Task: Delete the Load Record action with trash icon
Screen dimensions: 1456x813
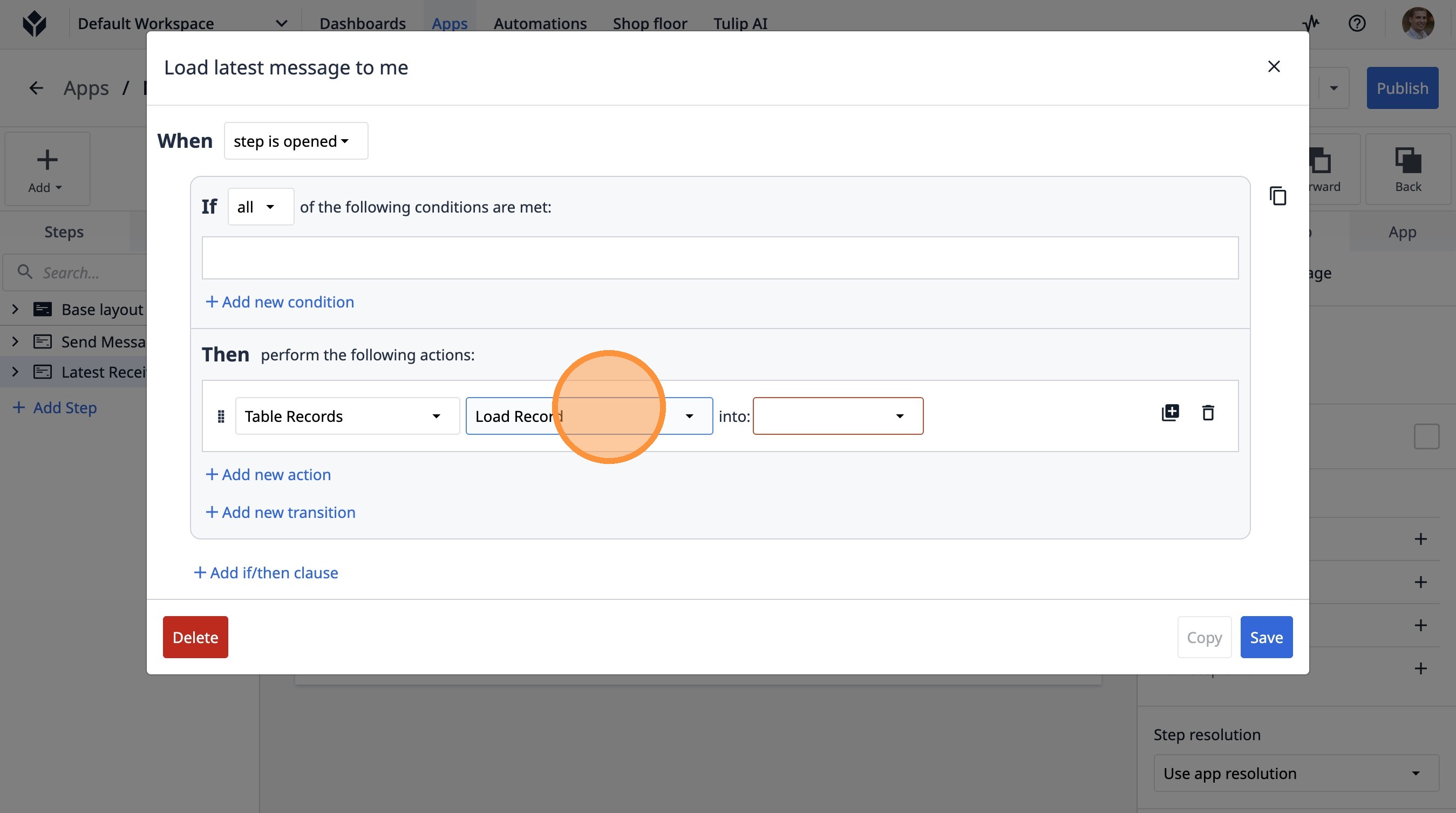Action: (x=1208, y=413)
